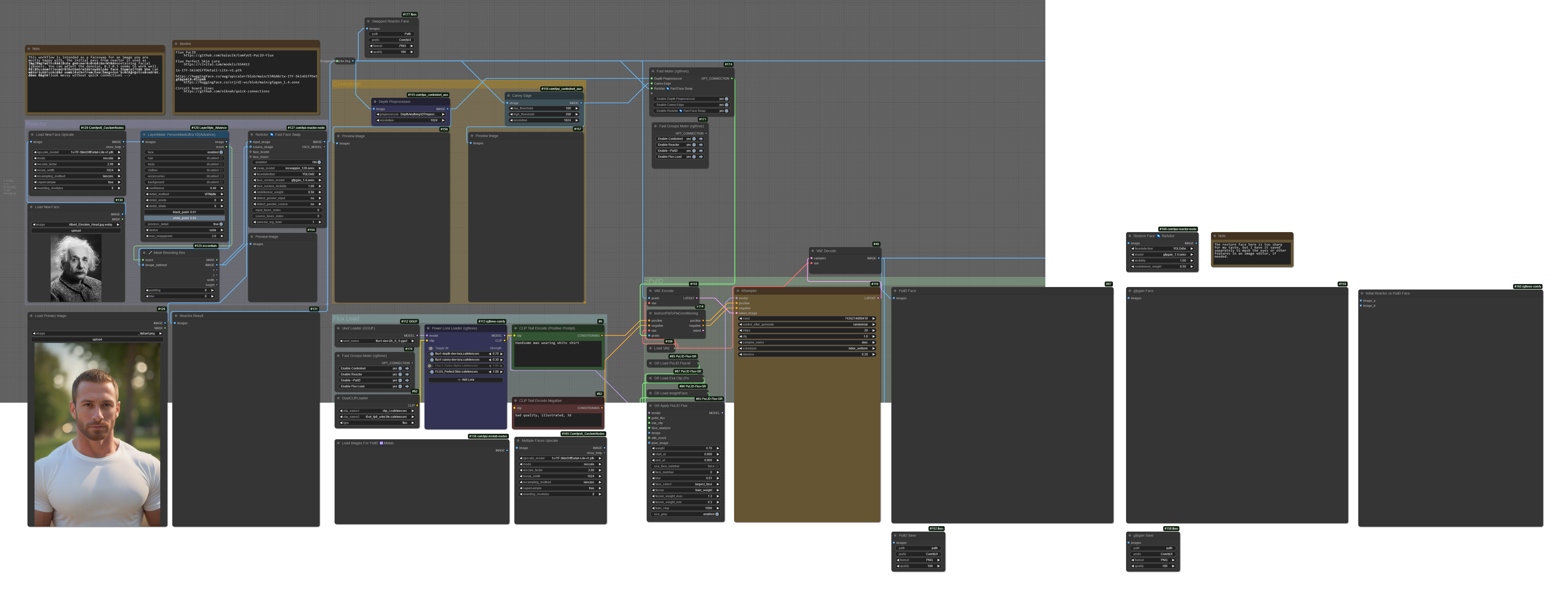Collapse the Canny Edge node
The width and height of the screenshot is (1568, 604).
point(508,96)
